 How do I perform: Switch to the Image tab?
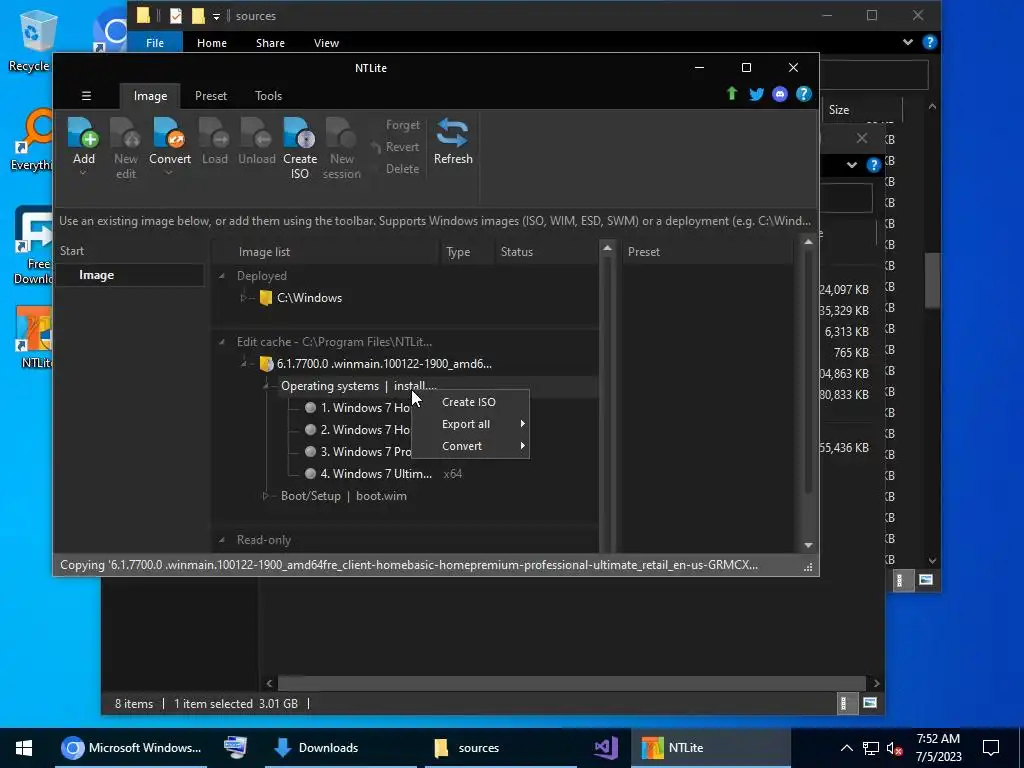pos(150,96)
